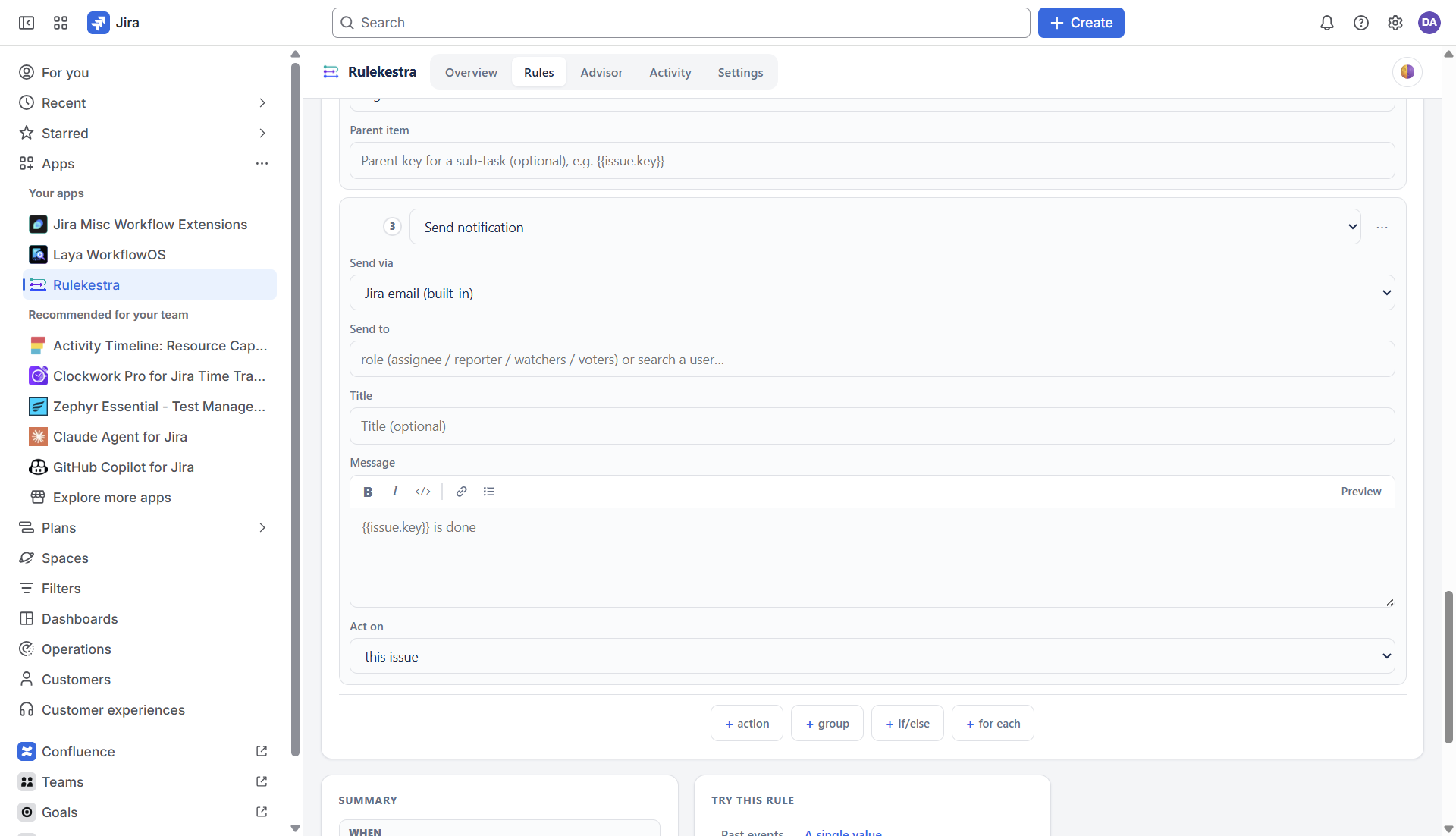The width and height of the screenshot is (1456, 836).
Task: Add an if/else branch
Action: (908, 724)
